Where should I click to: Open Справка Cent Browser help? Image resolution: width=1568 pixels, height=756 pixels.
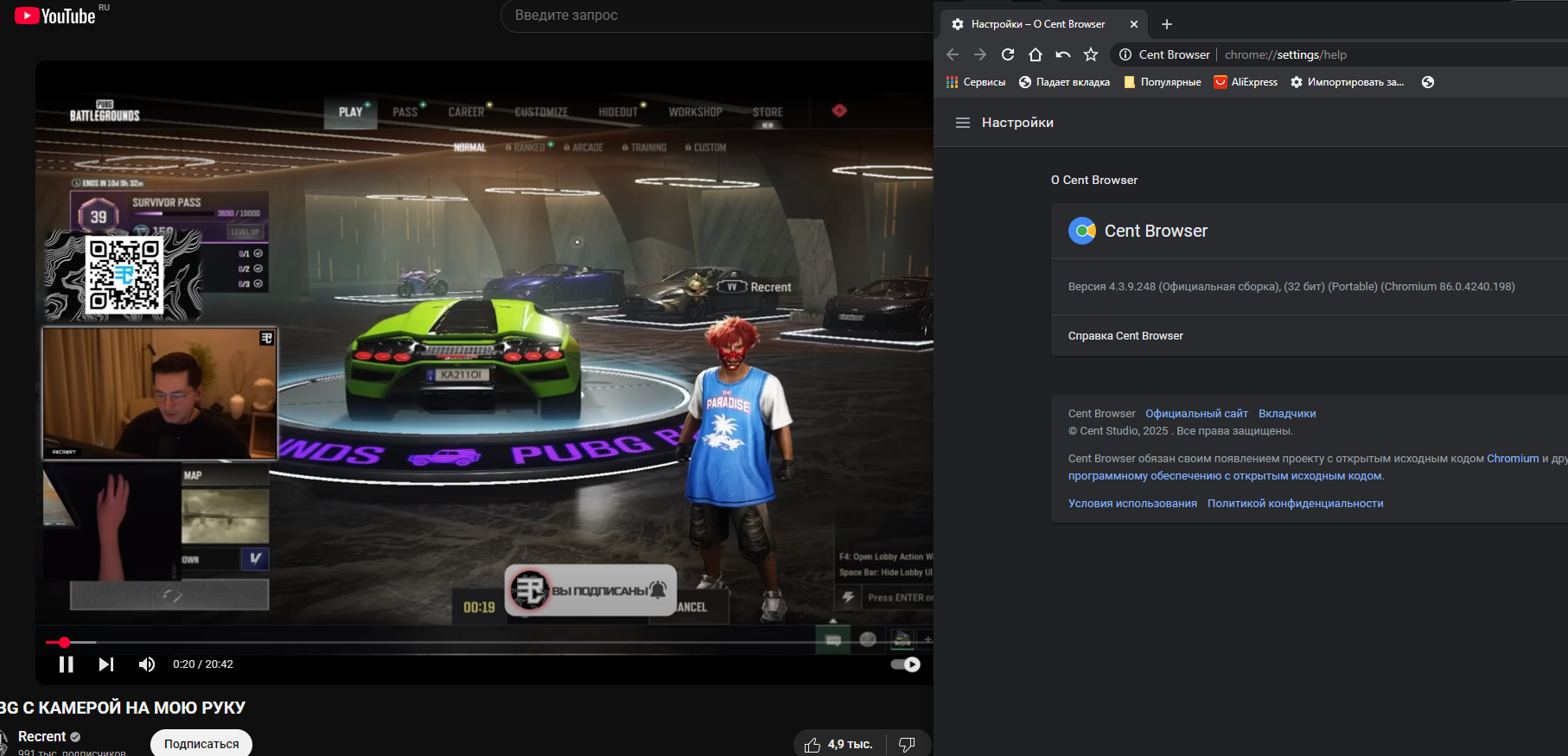(x=1125, y=336)
